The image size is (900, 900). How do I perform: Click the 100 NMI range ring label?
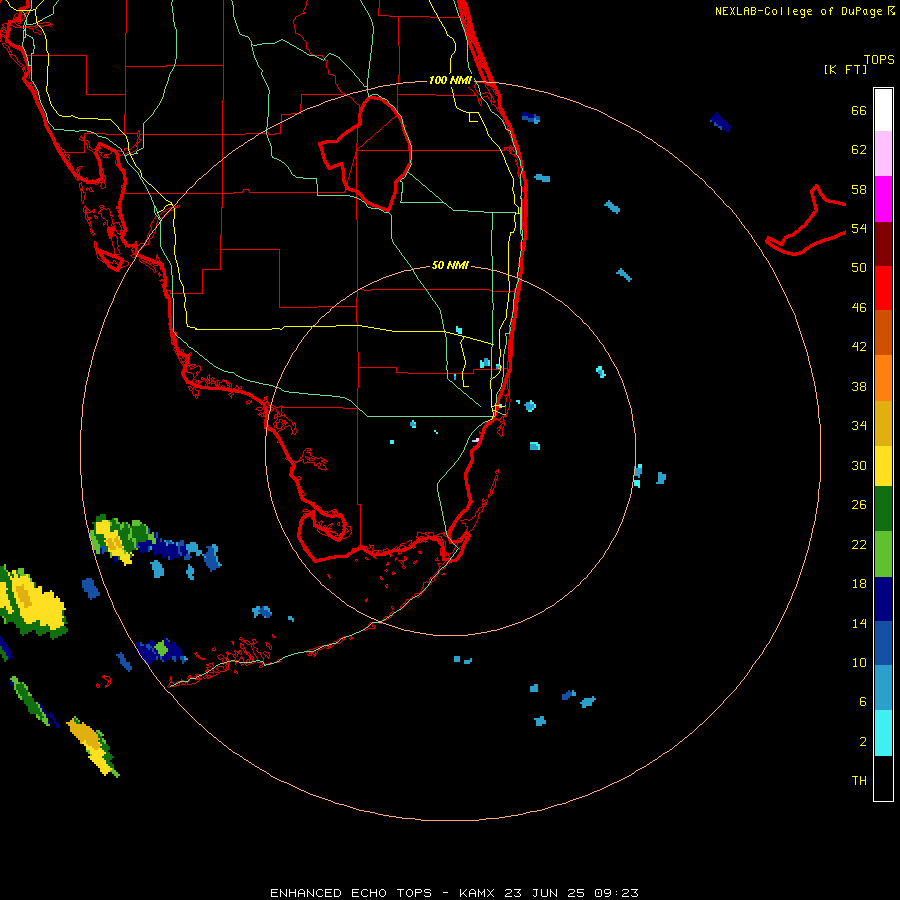(450, 80)
